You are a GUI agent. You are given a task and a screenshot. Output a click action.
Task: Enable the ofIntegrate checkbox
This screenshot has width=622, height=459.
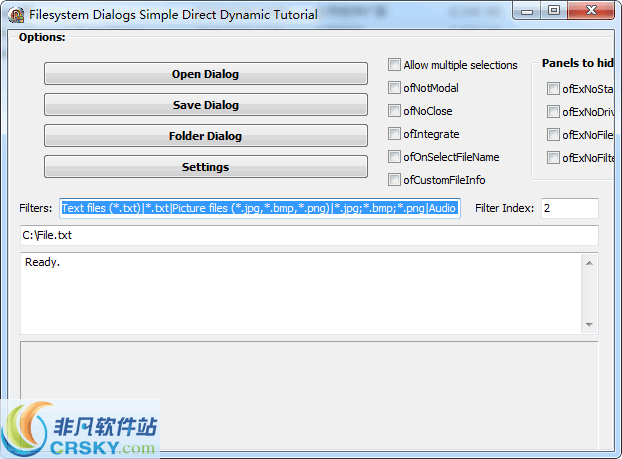tap(394, 134)
